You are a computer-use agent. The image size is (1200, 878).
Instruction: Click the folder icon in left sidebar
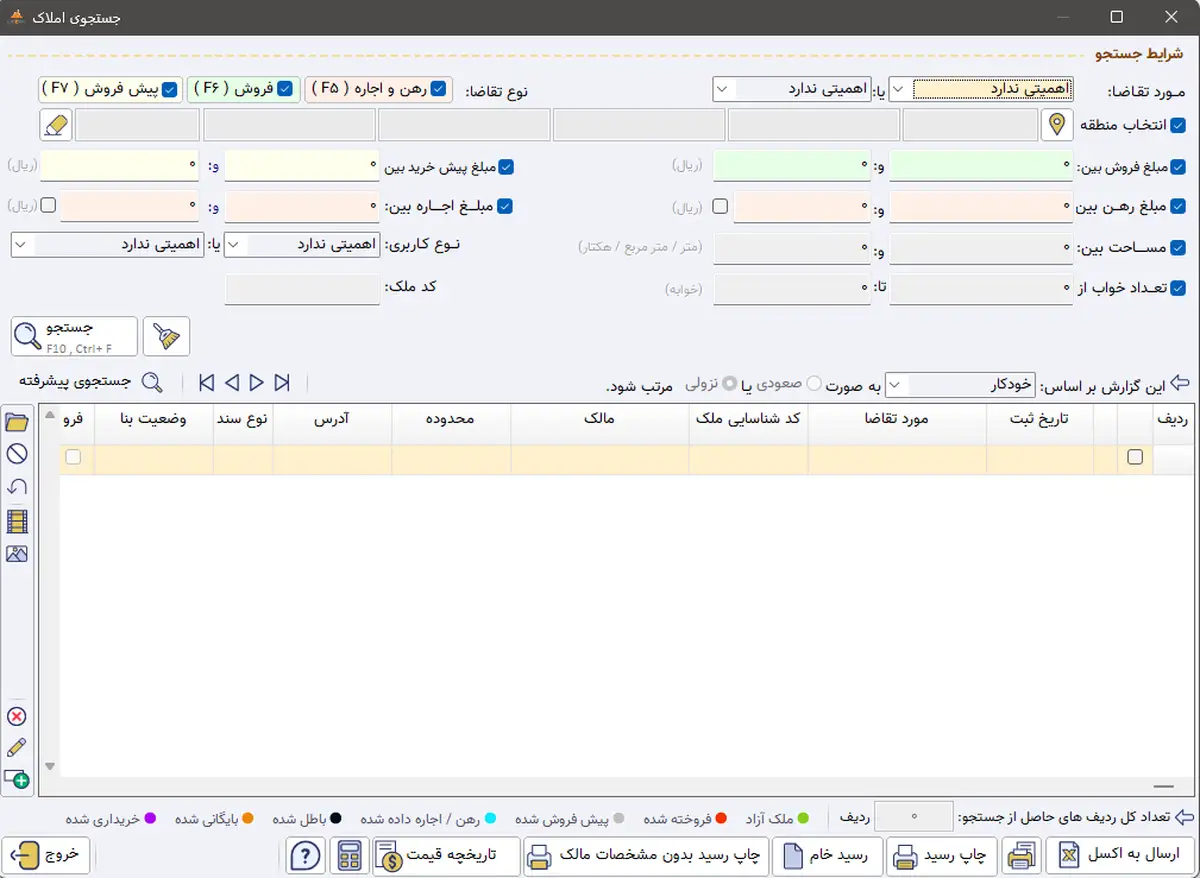coord(16,423)
